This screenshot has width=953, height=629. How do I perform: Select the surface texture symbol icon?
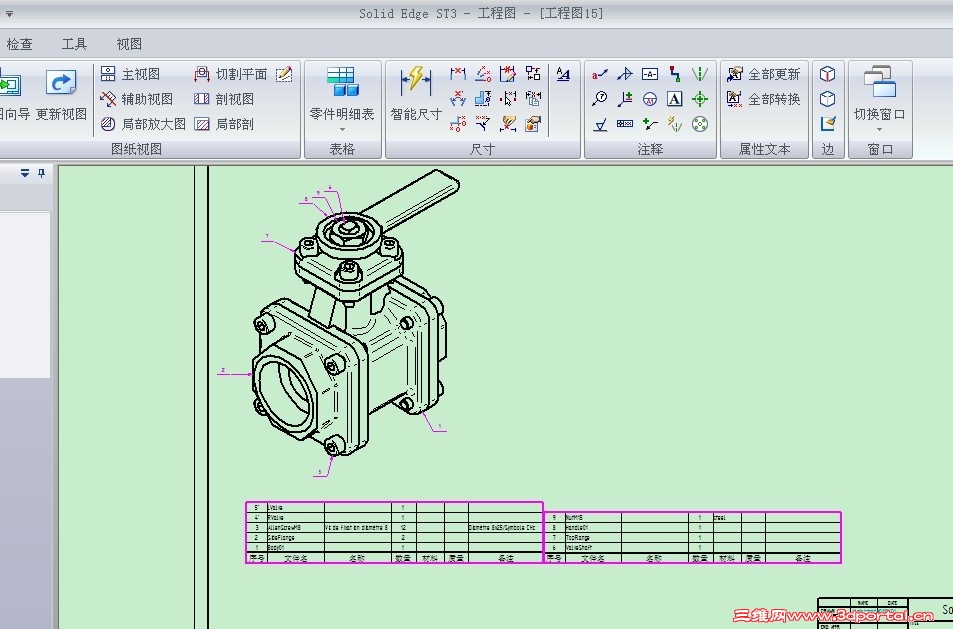tap(600, 124)
